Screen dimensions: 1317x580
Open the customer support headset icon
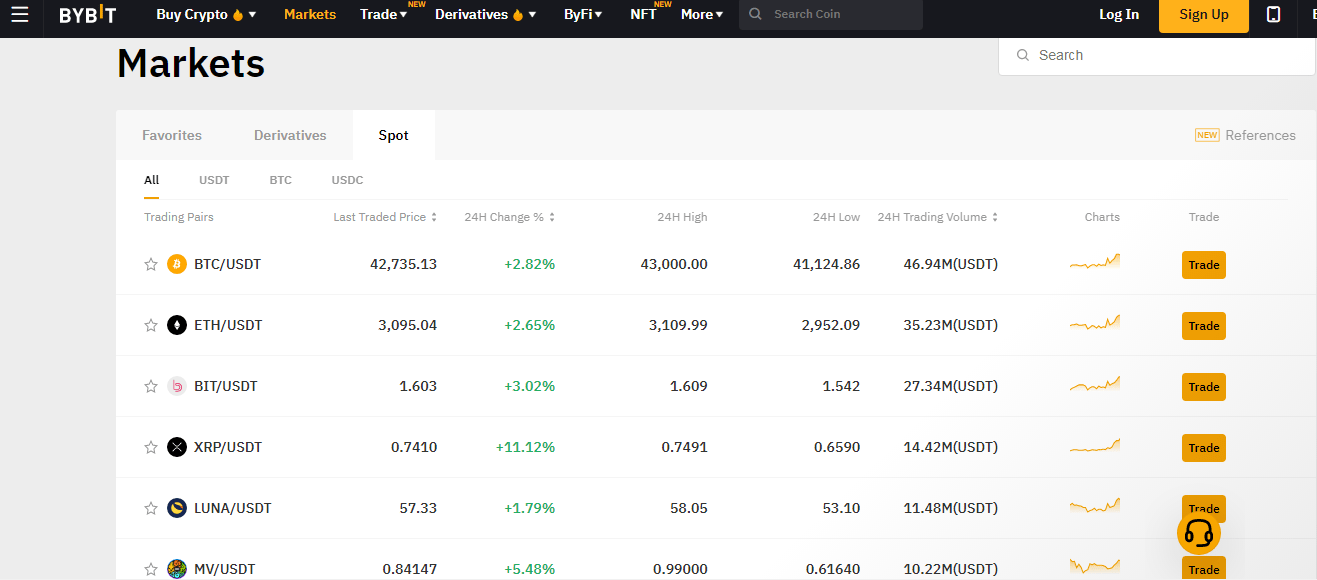pyautogui.click(x=1198, y=534)
